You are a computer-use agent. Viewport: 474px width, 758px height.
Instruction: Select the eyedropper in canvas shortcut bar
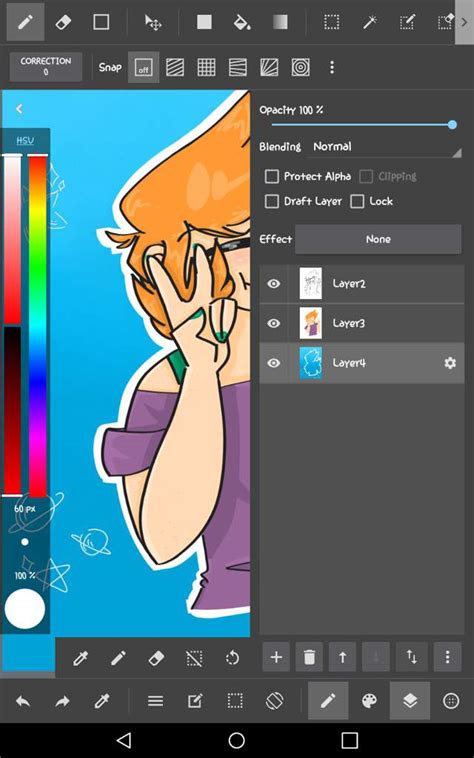pos(80,658)
